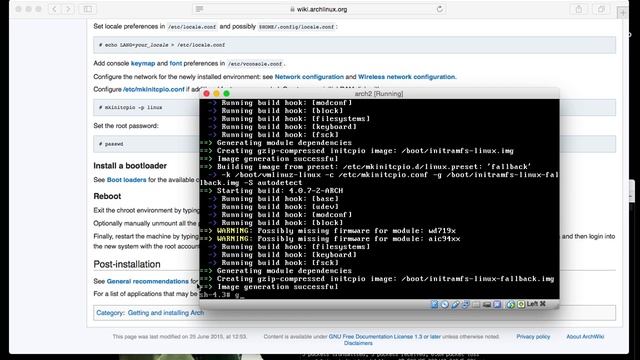This screenshot has width=640, height=360.
Task: Open Reader view icon in address bar
Action: click(x=199, y=9)
